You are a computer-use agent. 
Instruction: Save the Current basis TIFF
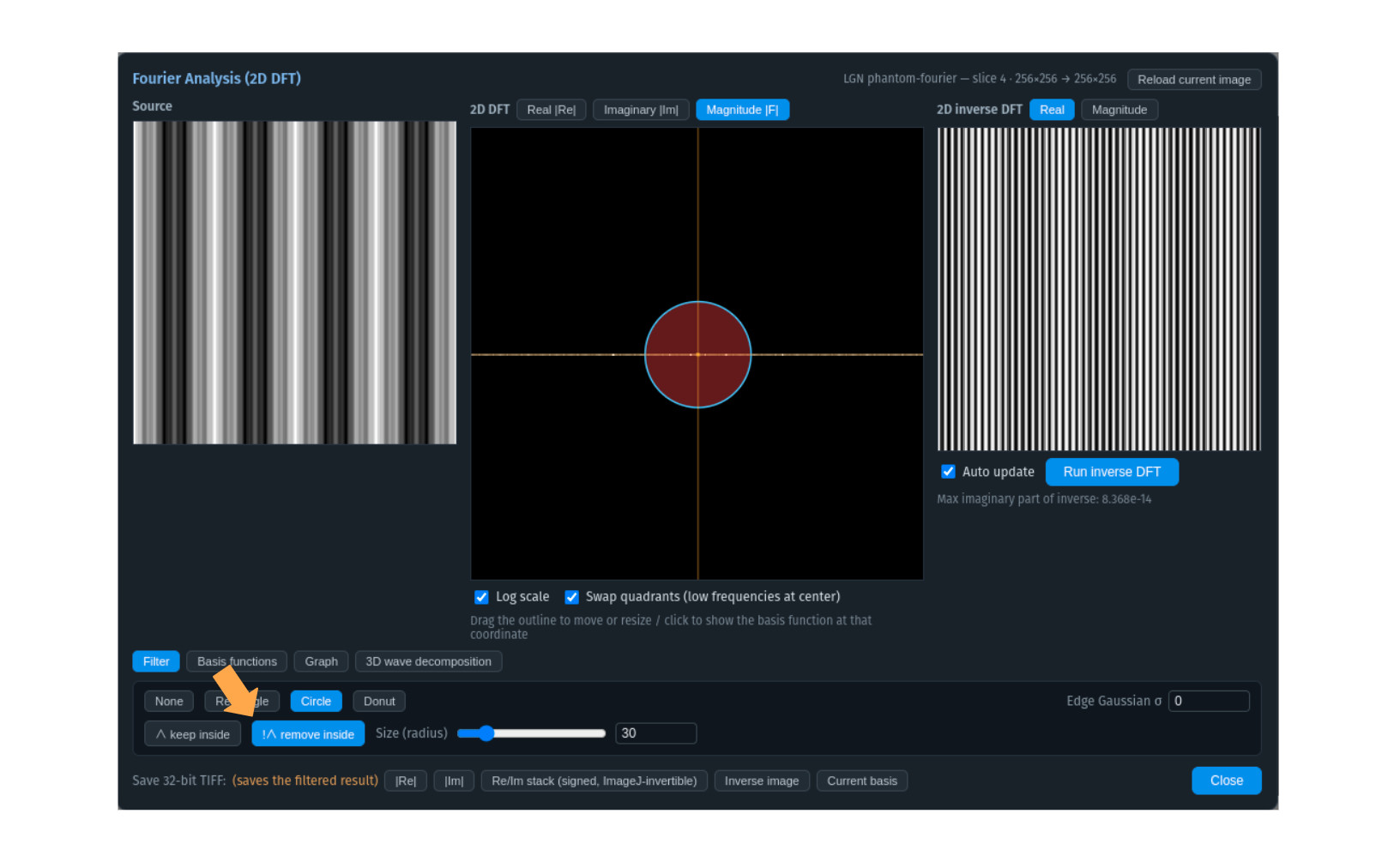[862, 781]
